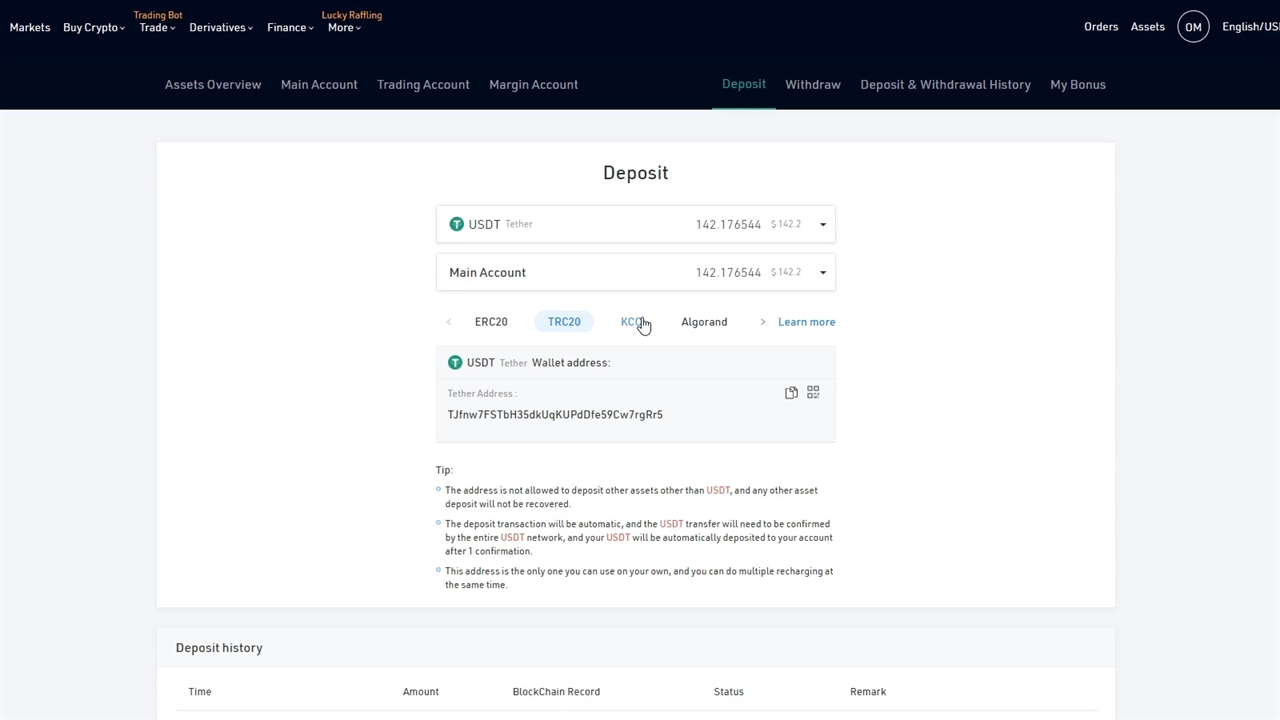Click the Learn more link

pos(806,322)
